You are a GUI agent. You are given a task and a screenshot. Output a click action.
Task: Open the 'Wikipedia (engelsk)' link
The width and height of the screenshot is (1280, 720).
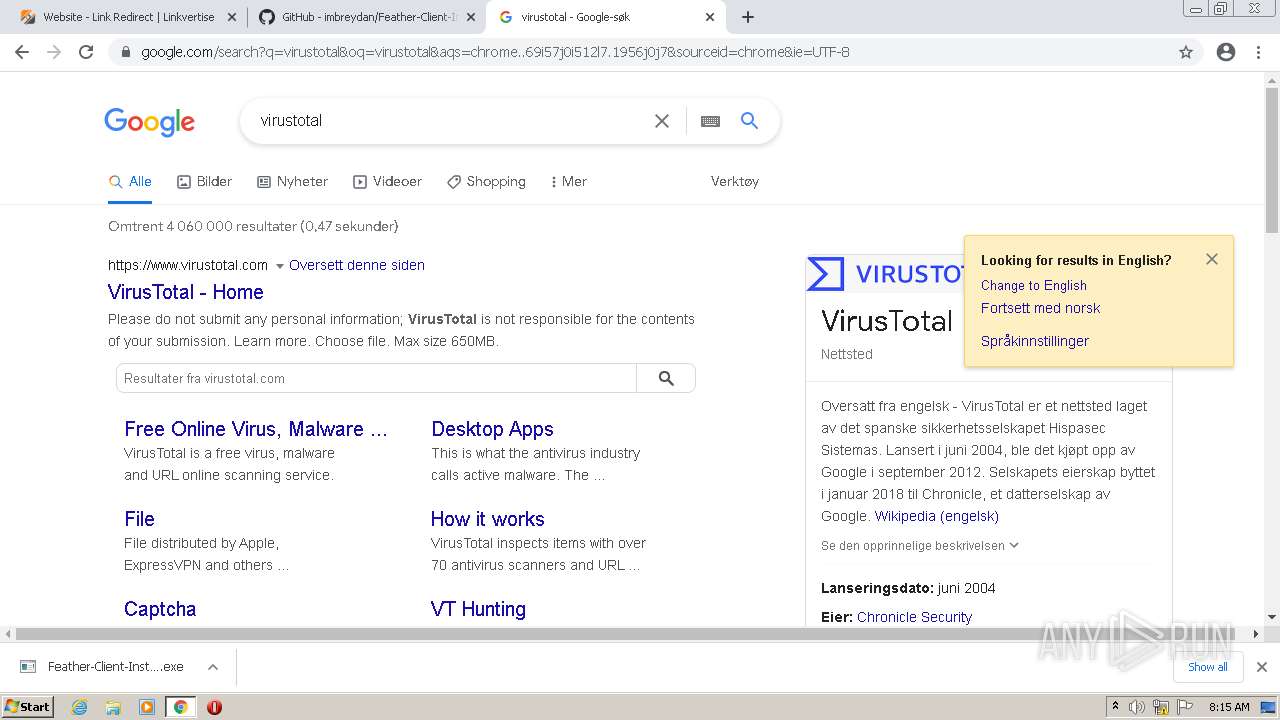click(x=937, y=516)
